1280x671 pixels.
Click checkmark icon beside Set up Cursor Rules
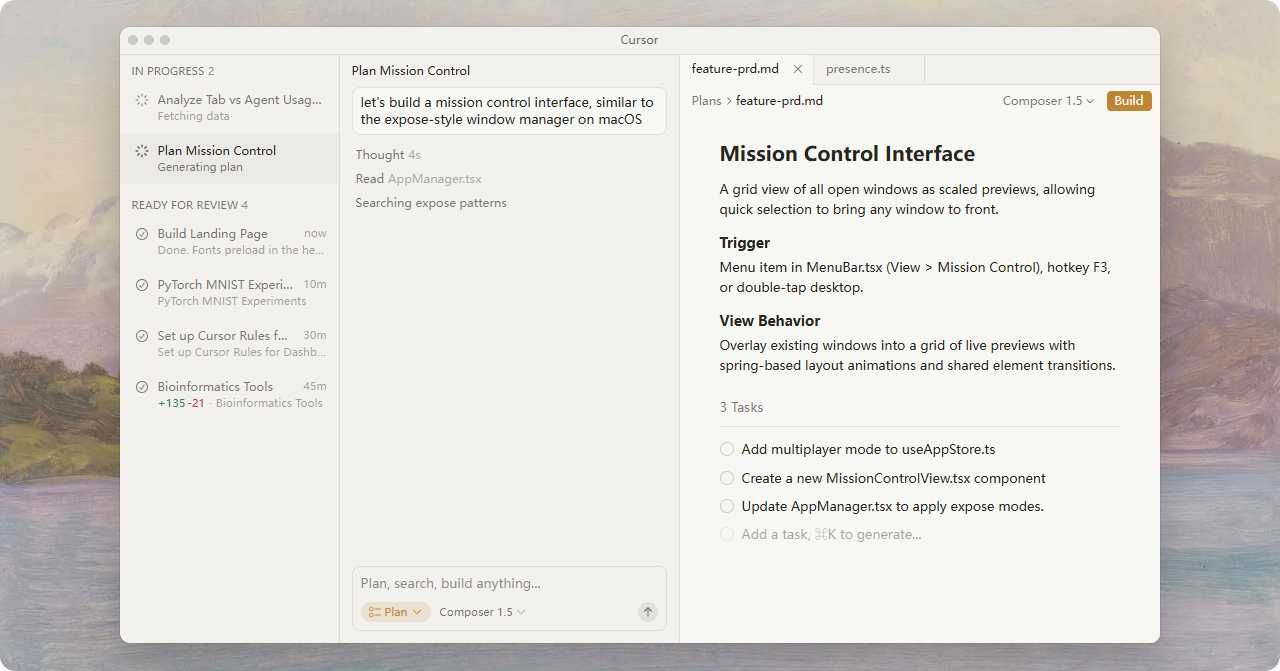(x=142, y=336)
